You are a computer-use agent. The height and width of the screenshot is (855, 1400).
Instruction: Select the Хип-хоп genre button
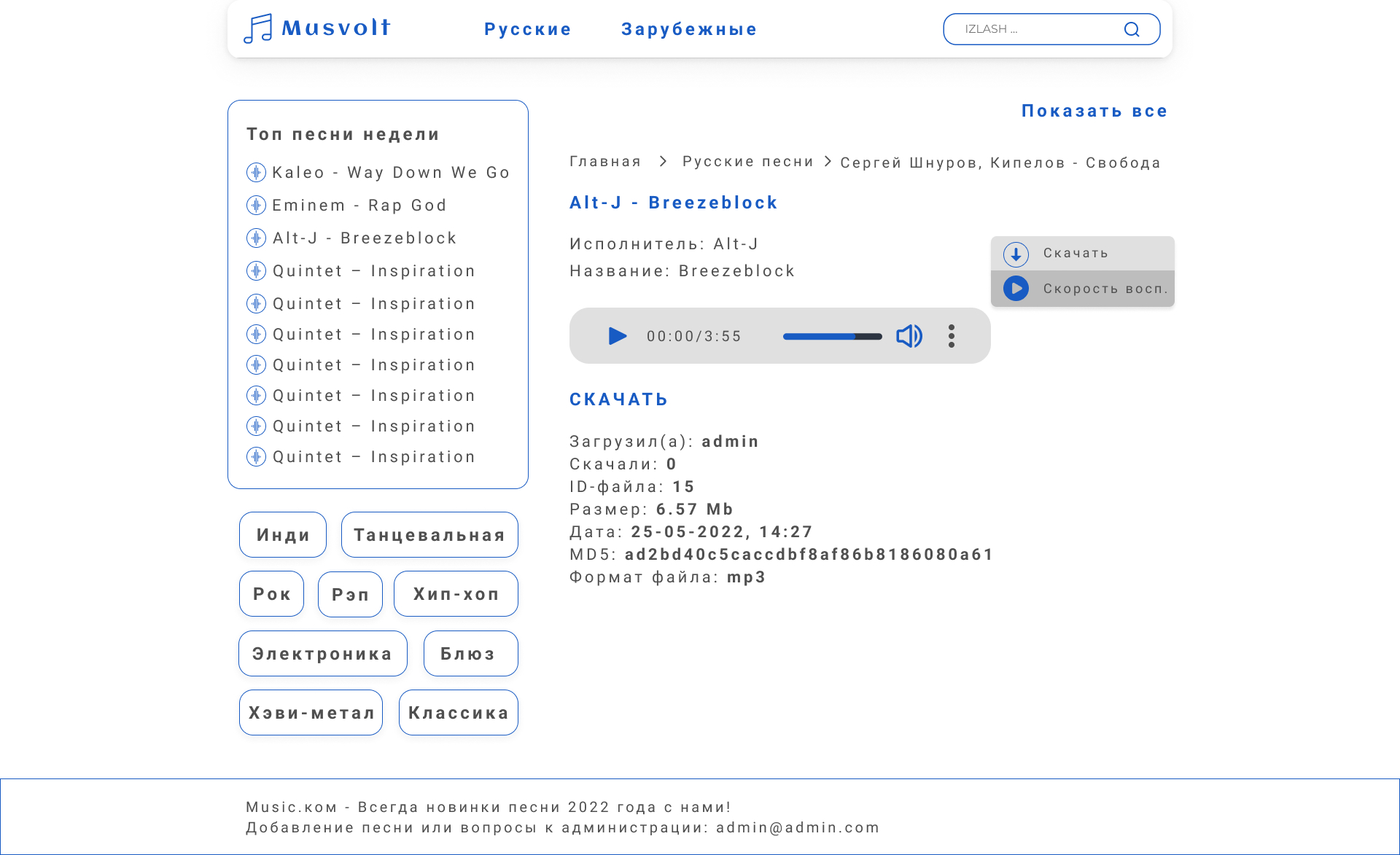(x=456, y=594)
